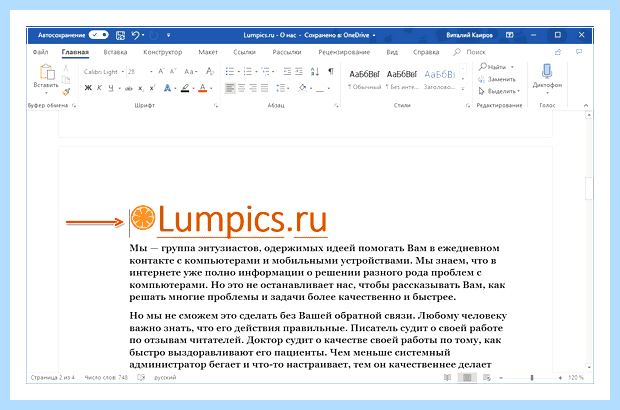
Task: Toggle the Автосохранение switch
Action: tap(98, 35)
